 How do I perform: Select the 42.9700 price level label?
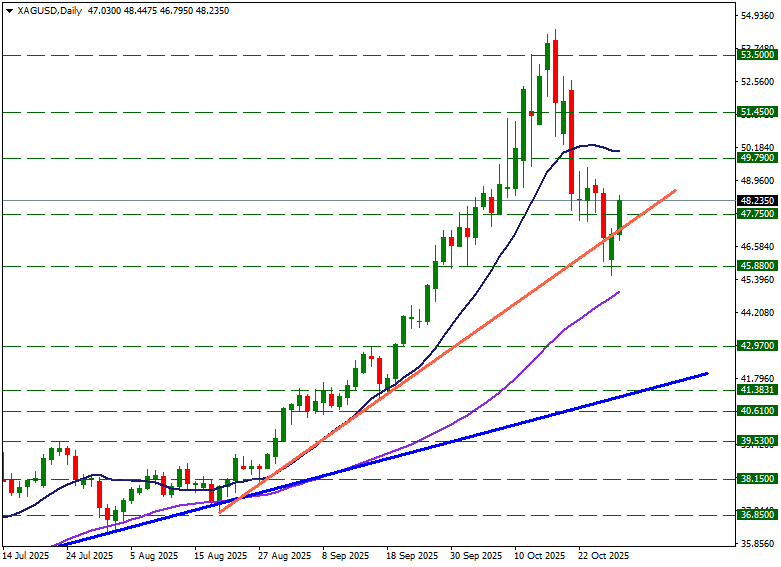757,346
